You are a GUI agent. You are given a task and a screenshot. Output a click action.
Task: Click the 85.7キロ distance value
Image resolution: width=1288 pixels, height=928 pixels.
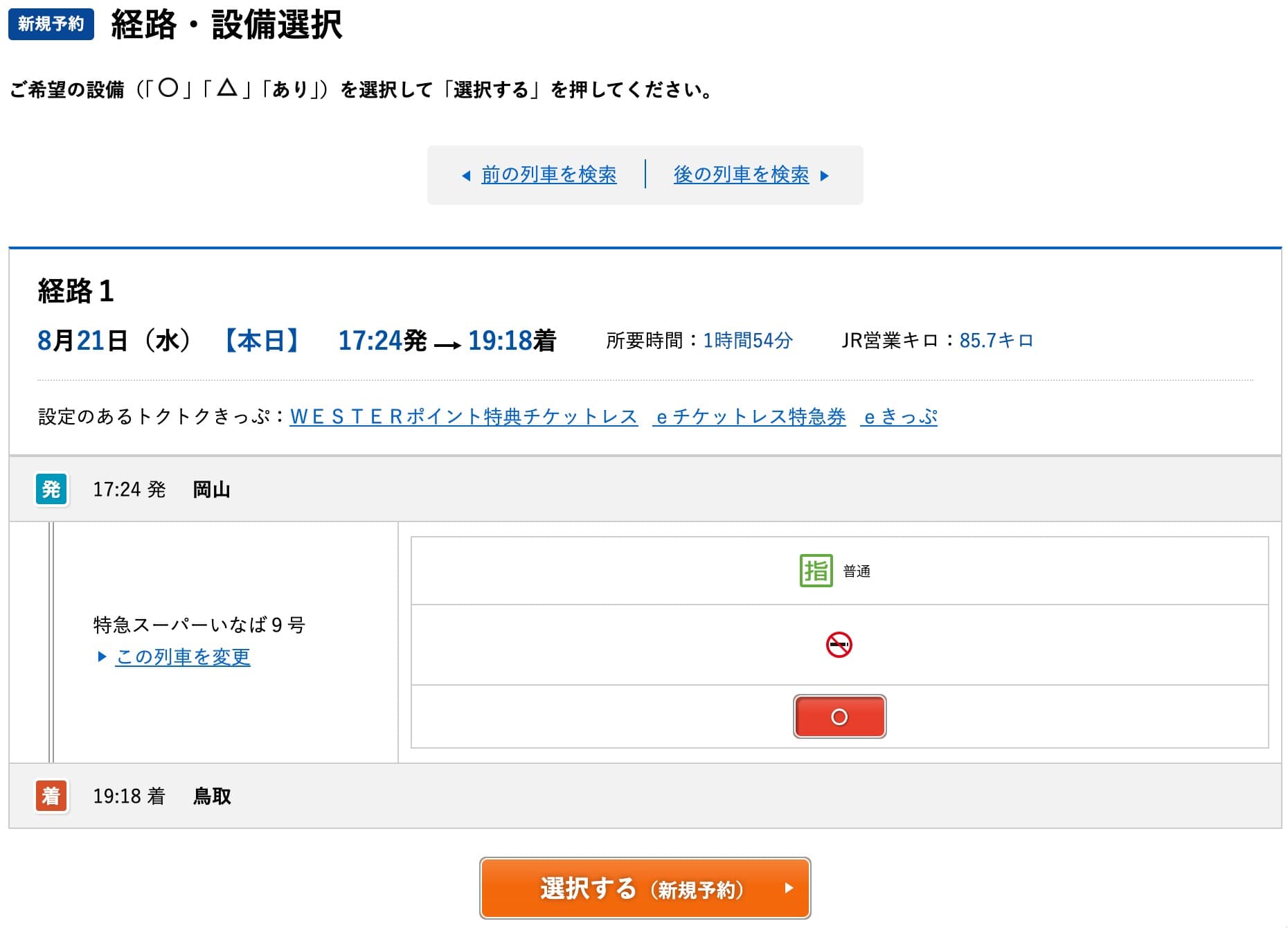point(996,340)
